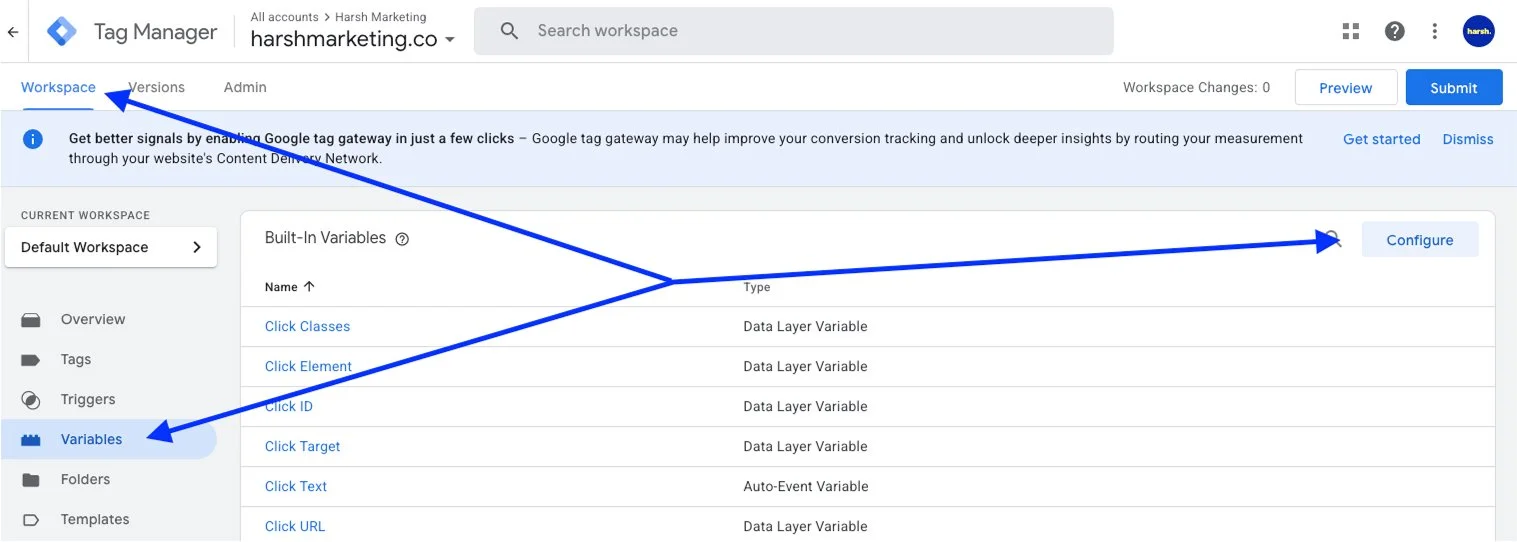Open the help question mark menu
Screen dimensions: 1517x542
(x=1394, y=31)
